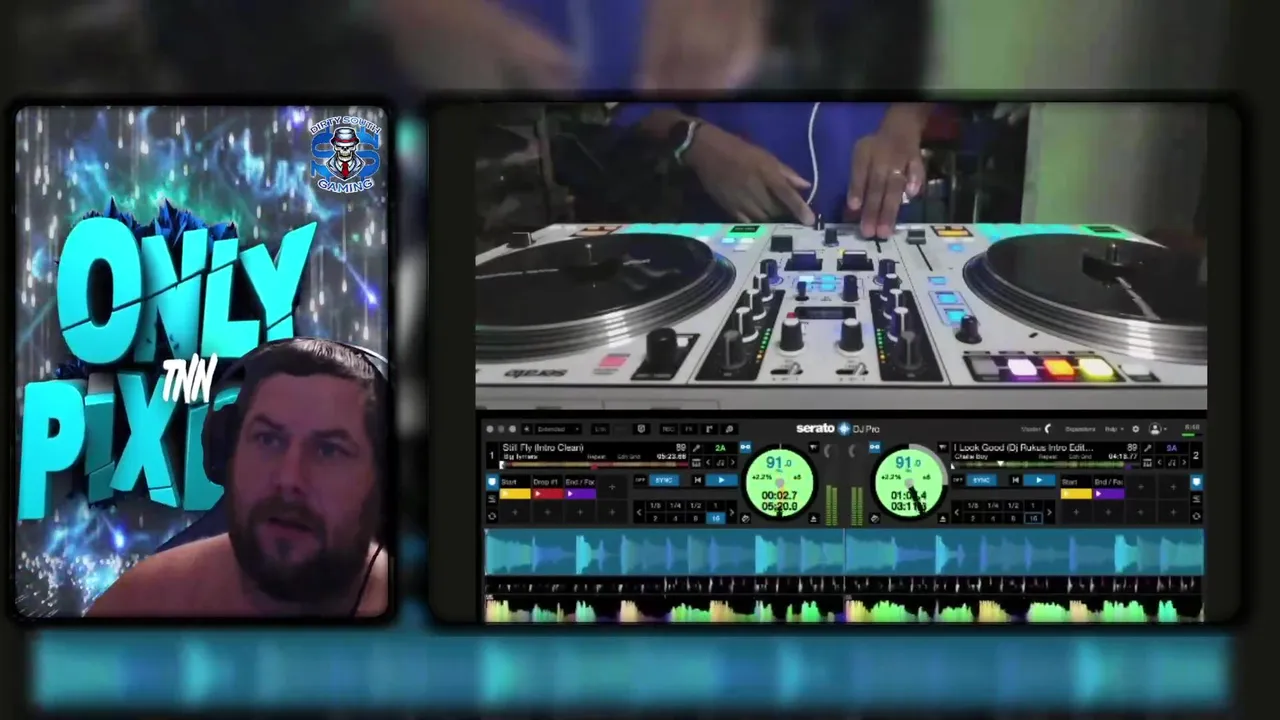Enable SYNC on deck 1
Screen dimensions: 1280x720
tap(664, 480)
